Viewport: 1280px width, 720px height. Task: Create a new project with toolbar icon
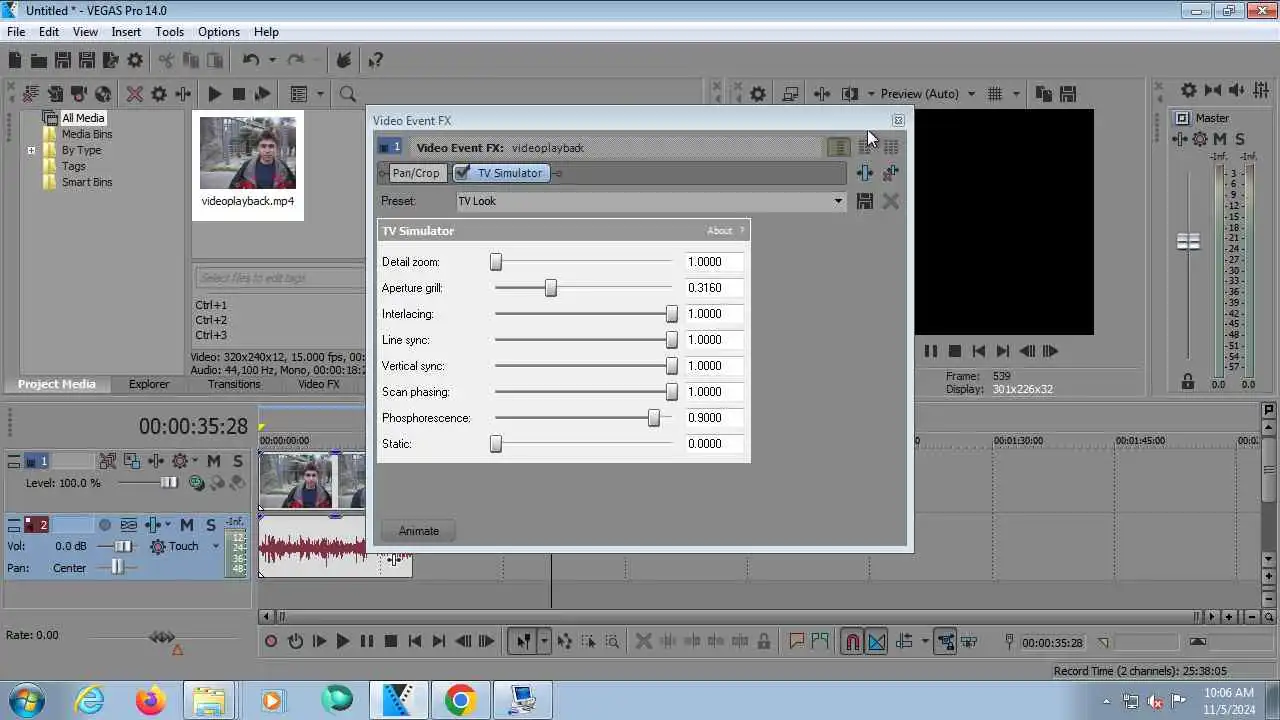coord(15,61)
